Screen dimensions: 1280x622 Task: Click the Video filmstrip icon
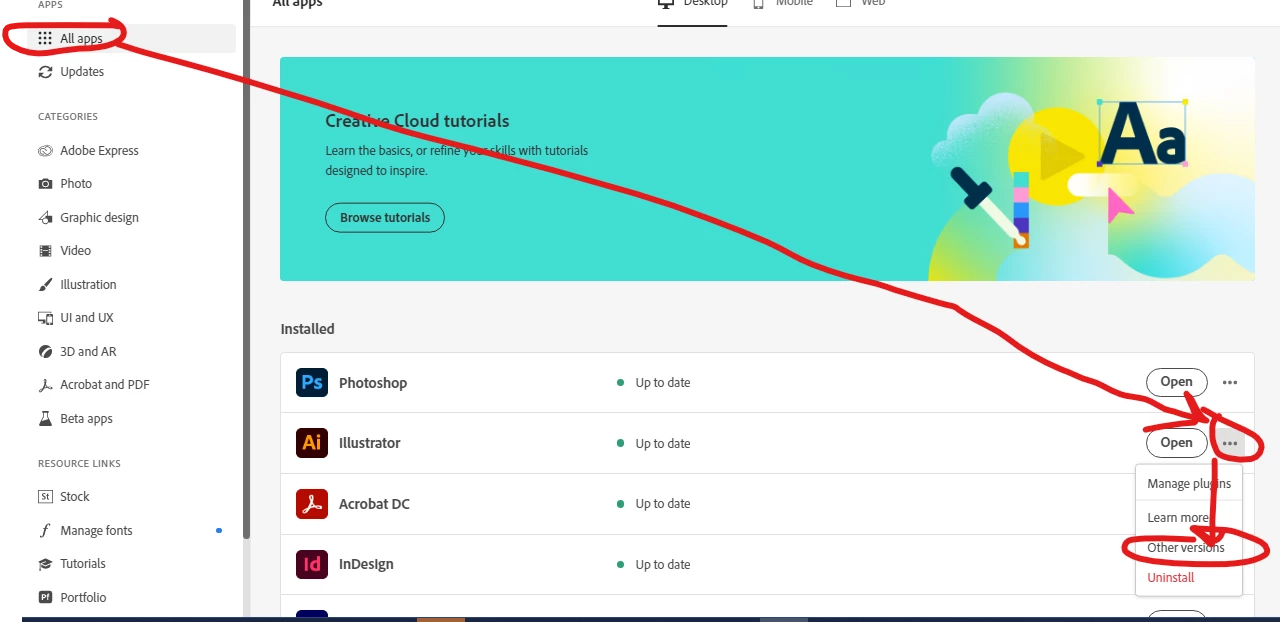tap(45, 251)
